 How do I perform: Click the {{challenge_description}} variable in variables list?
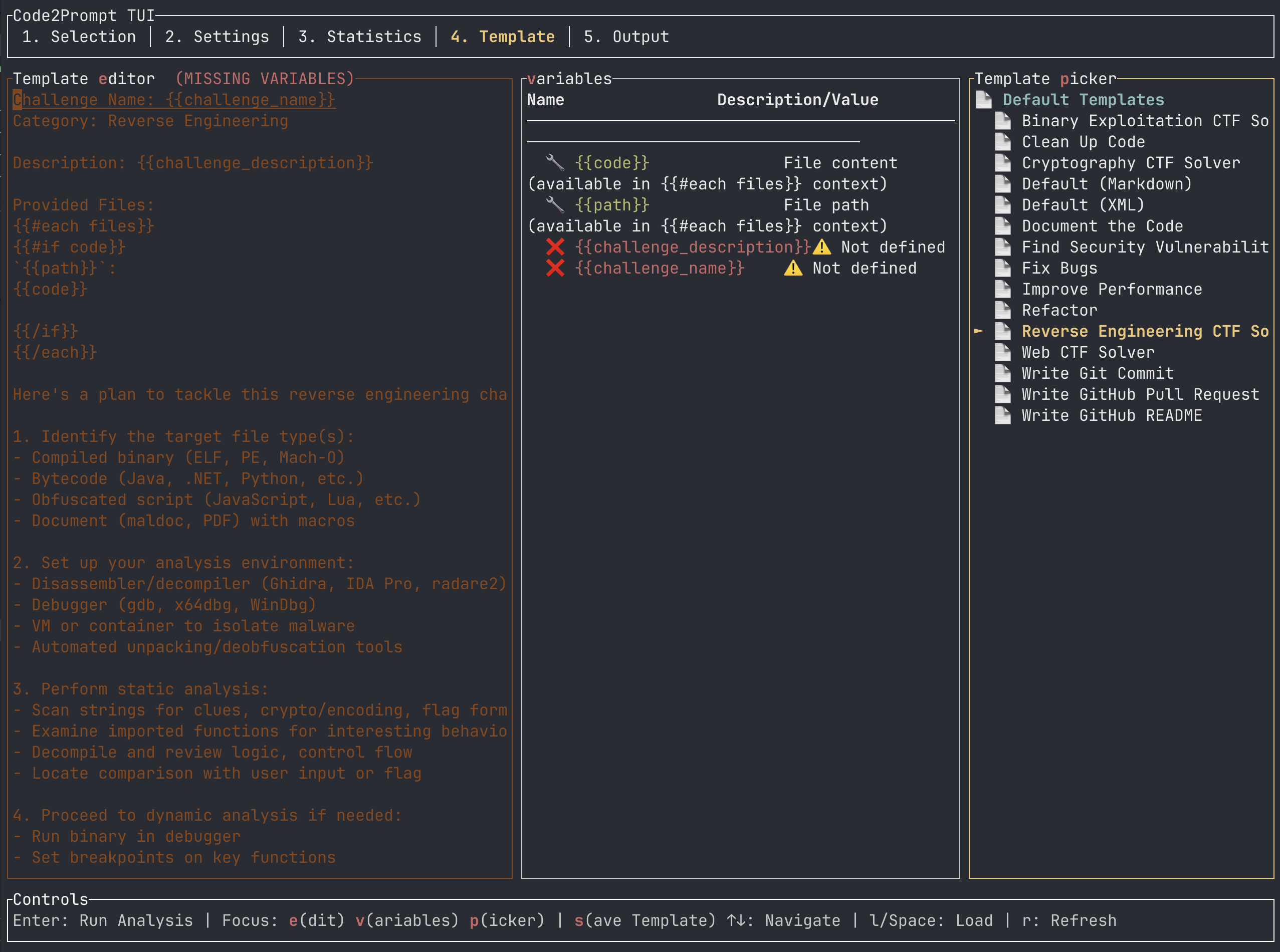[x=693, y=247]
